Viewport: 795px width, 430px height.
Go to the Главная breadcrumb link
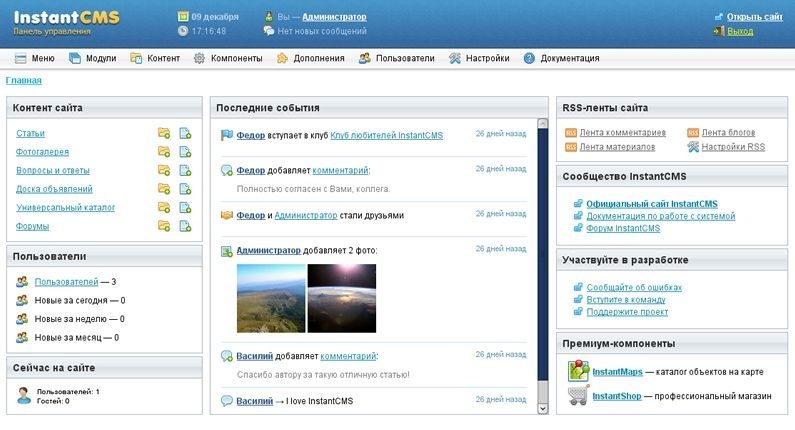[24, 80]
